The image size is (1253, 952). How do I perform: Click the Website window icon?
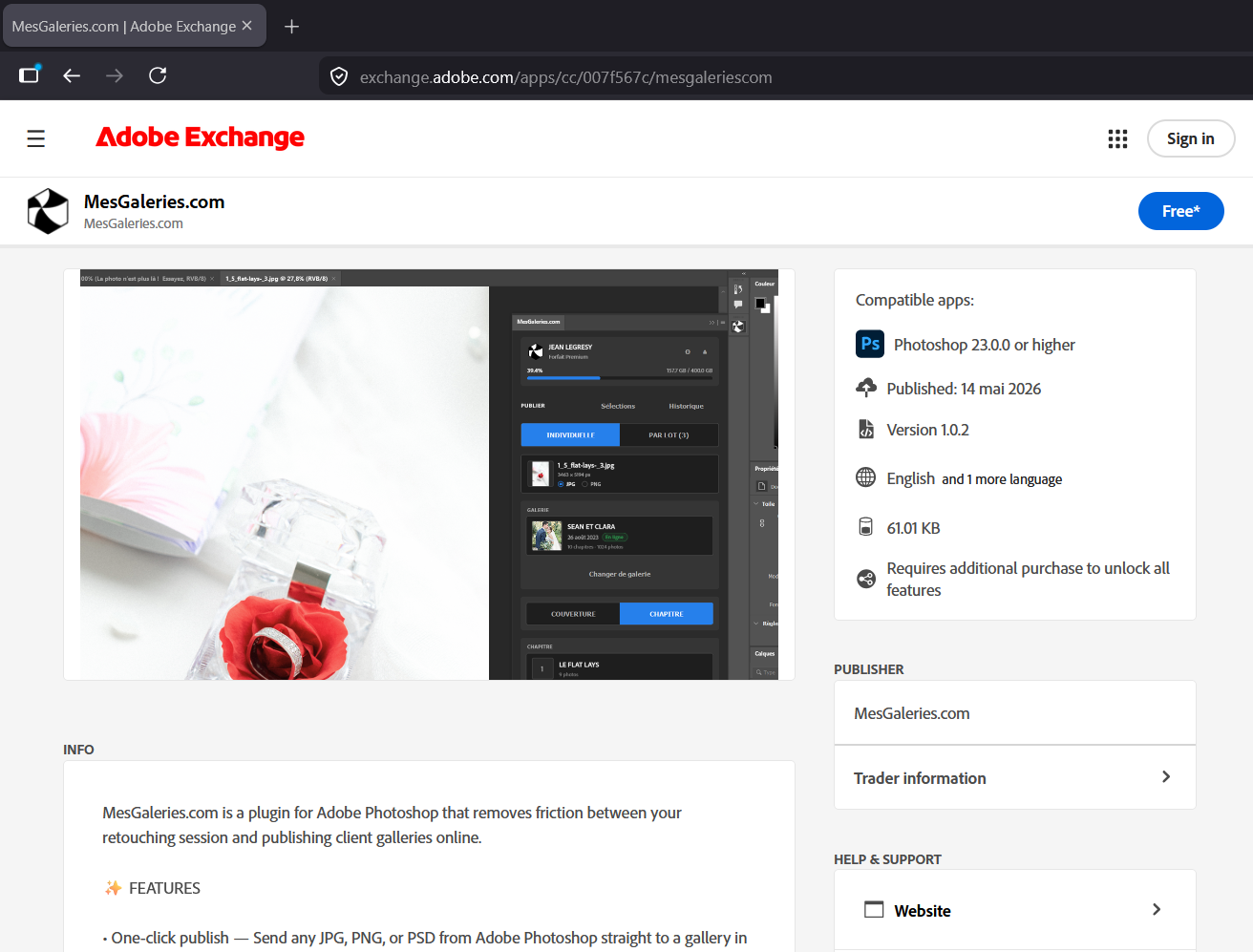click(x=874, y=909)
